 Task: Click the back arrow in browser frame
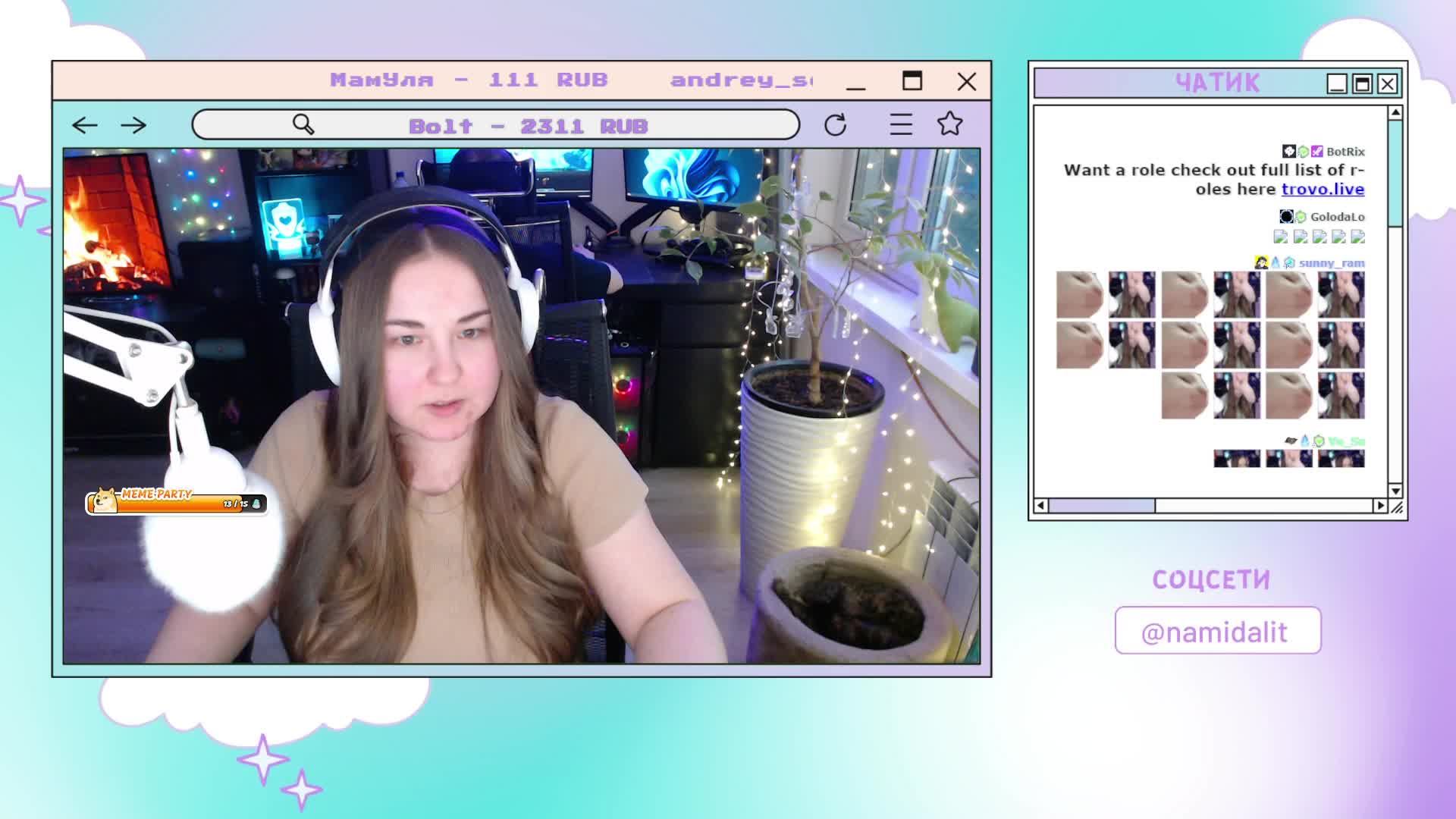click(84, 125)
